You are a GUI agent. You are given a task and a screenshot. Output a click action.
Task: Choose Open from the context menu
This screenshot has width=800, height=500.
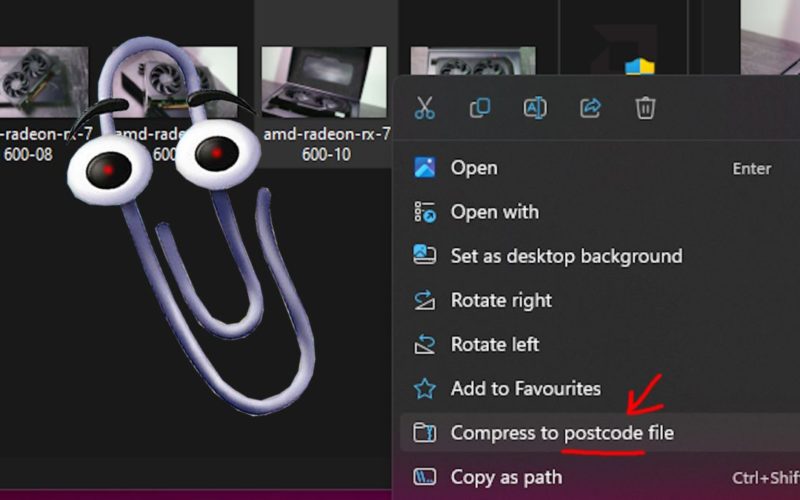(600, 168)
